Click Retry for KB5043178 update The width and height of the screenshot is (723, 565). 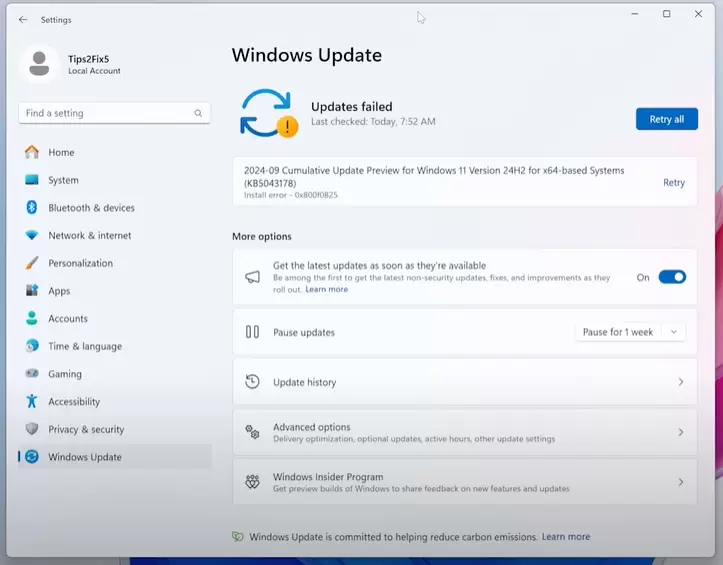(674, 183)
